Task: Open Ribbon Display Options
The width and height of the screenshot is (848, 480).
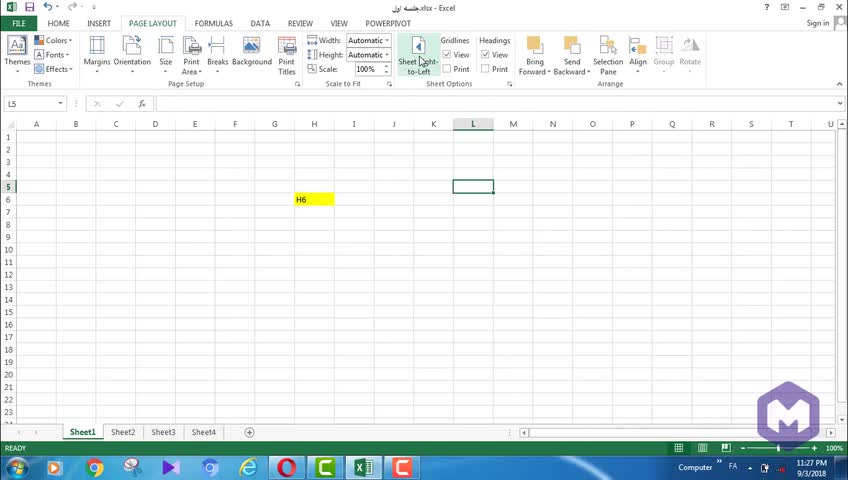Action: [x=785, y=7]
